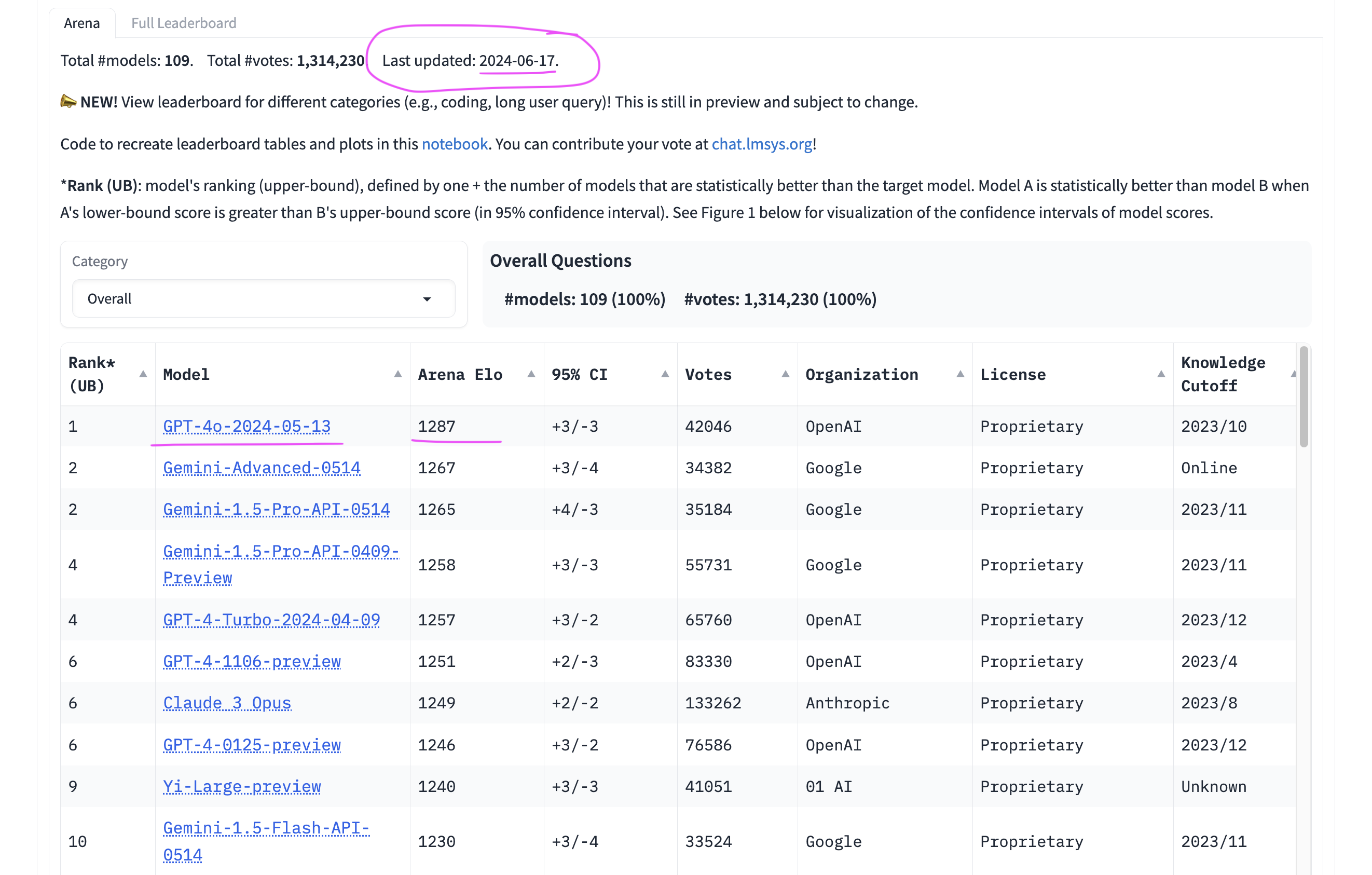Open the Gemini-1.5-Flash-API-0514 link
The width and height of the screenshot is (1372, 875).
[266, 841]
